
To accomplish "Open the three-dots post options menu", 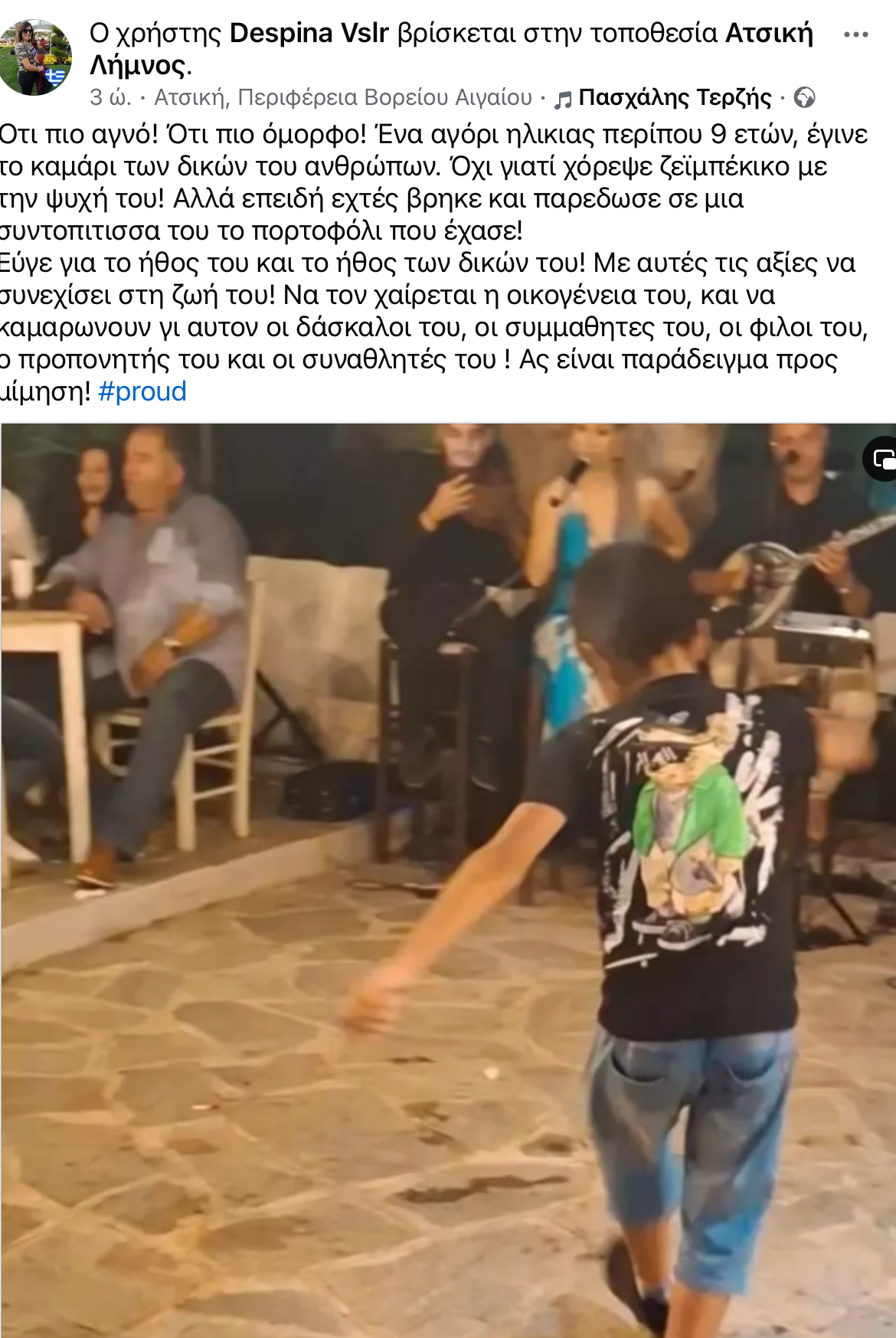I will [x=855, y=35].
